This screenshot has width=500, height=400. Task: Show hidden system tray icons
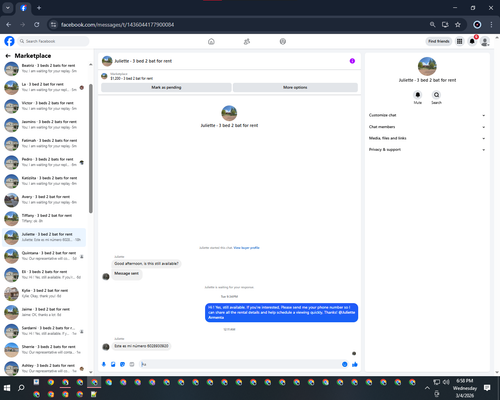(427, 388)
